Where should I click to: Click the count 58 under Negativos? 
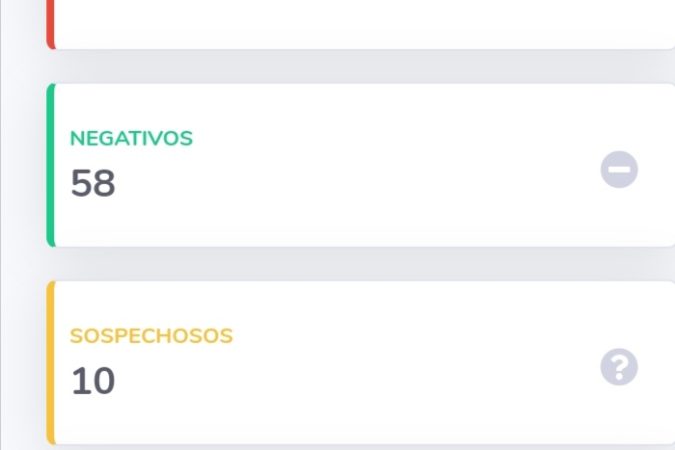93,183
